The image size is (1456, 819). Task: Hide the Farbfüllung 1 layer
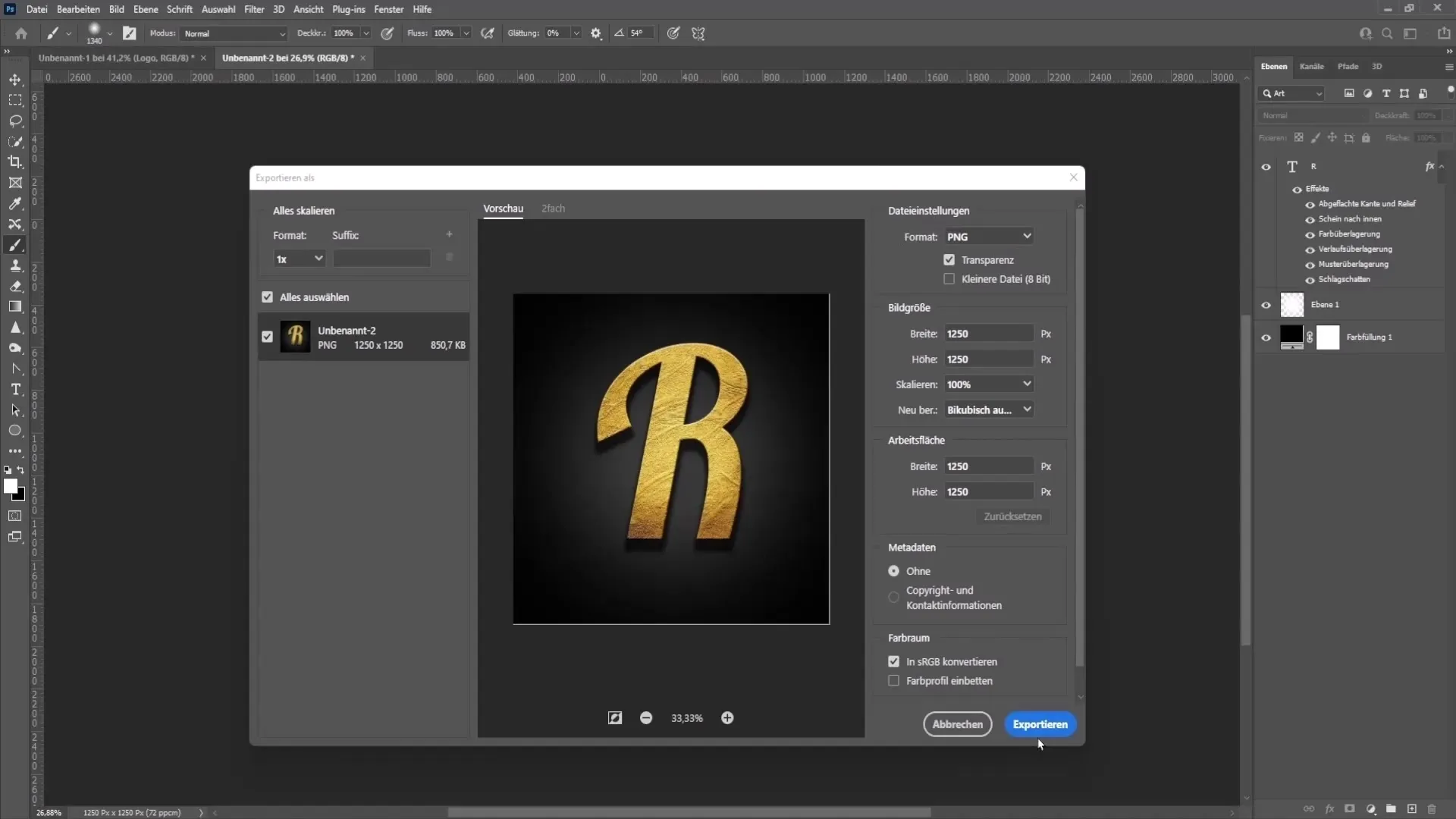[1266, 337]
